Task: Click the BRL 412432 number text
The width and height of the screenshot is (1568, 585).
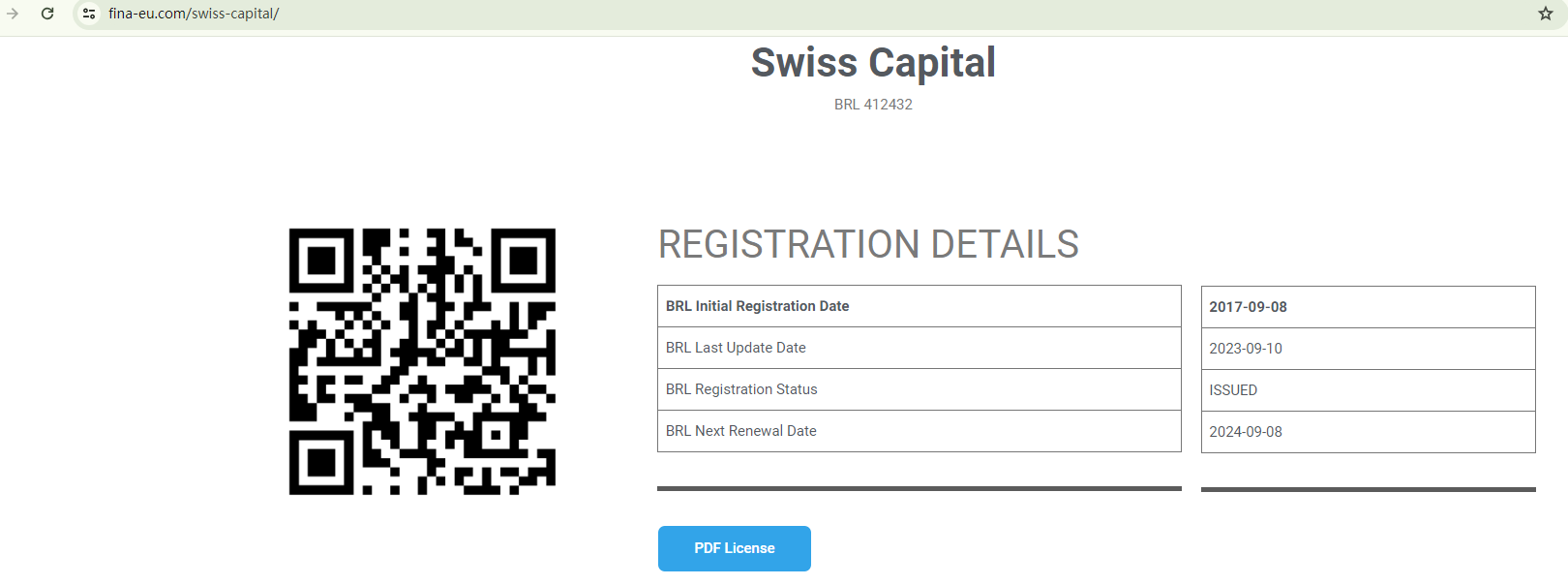Action: pyautogui.click(x=873, y=105)
